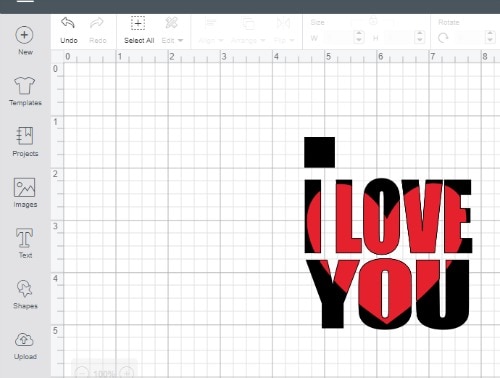Click the zoom in plus button
Viewport: 500px width, 378px height.
tap(127, 373)
